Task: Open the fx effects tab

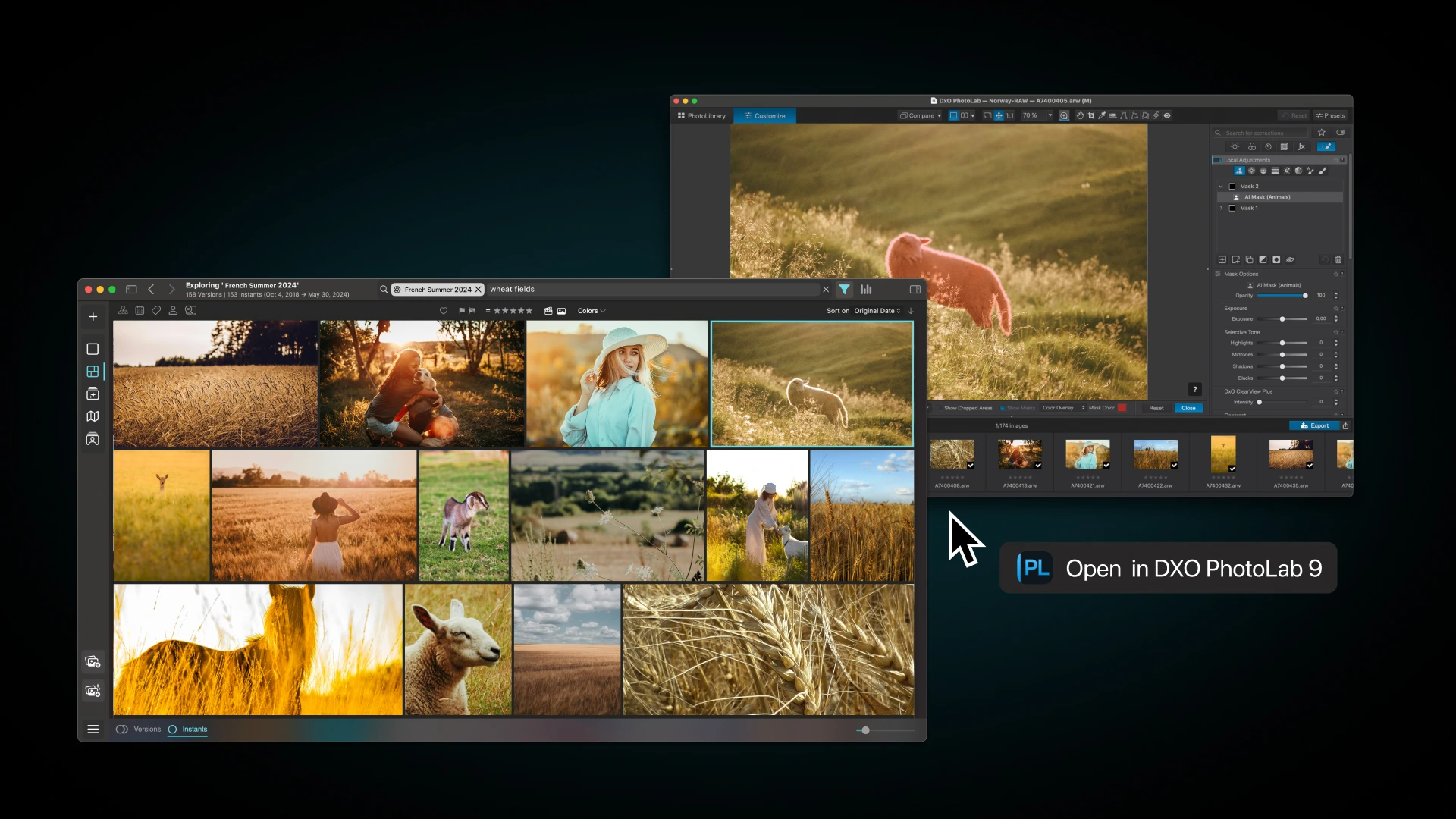Action: click(x=1301, y=146)
